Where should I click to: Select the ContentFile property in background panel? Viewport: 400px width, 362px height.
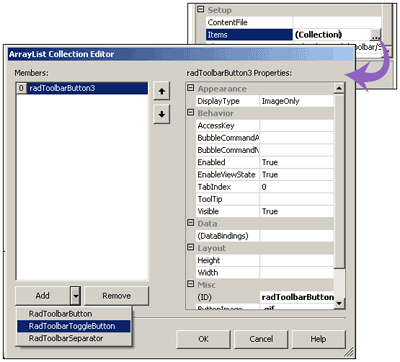coord(249,22)
